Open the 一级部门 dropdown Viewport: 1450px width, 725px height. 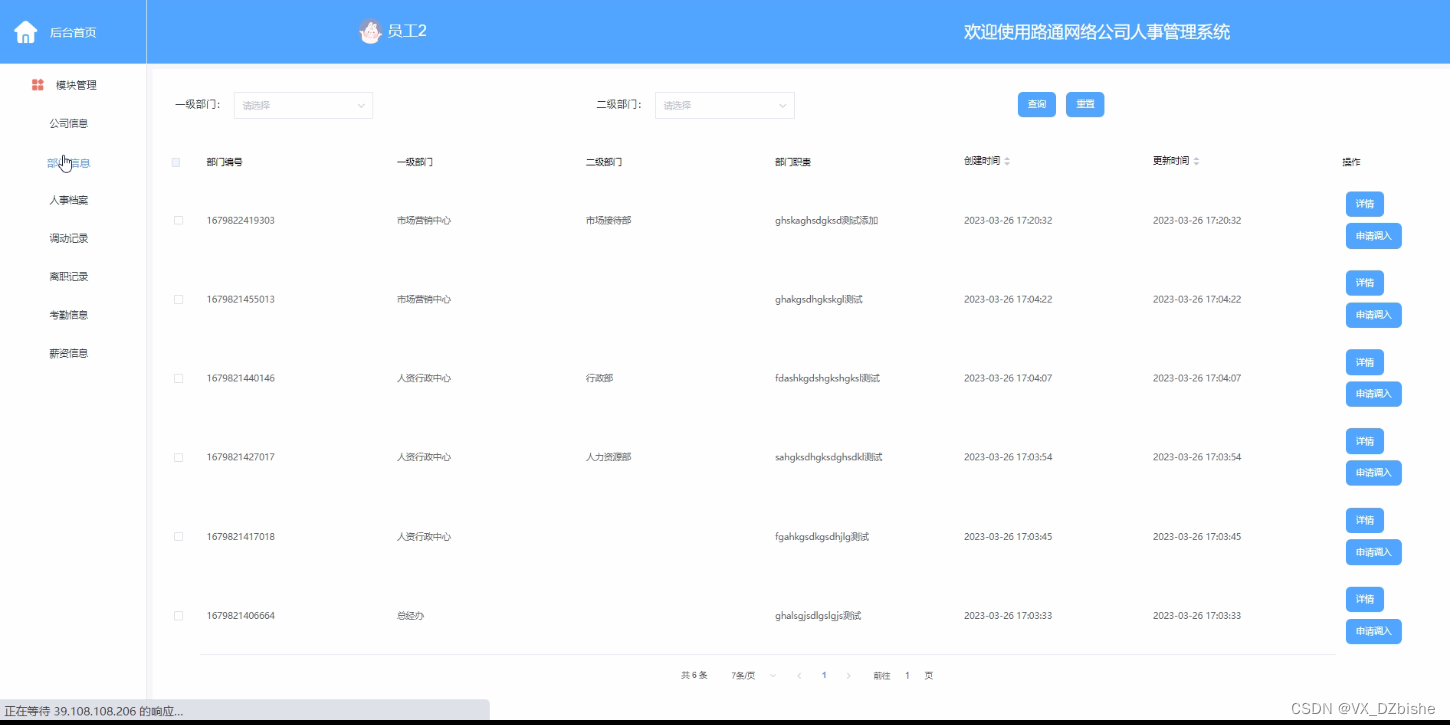tap(303, 105)
